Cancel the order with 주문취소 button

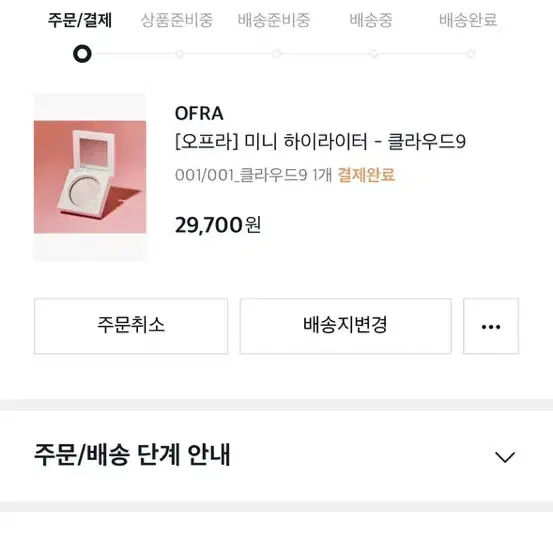[x=131, y=326]
